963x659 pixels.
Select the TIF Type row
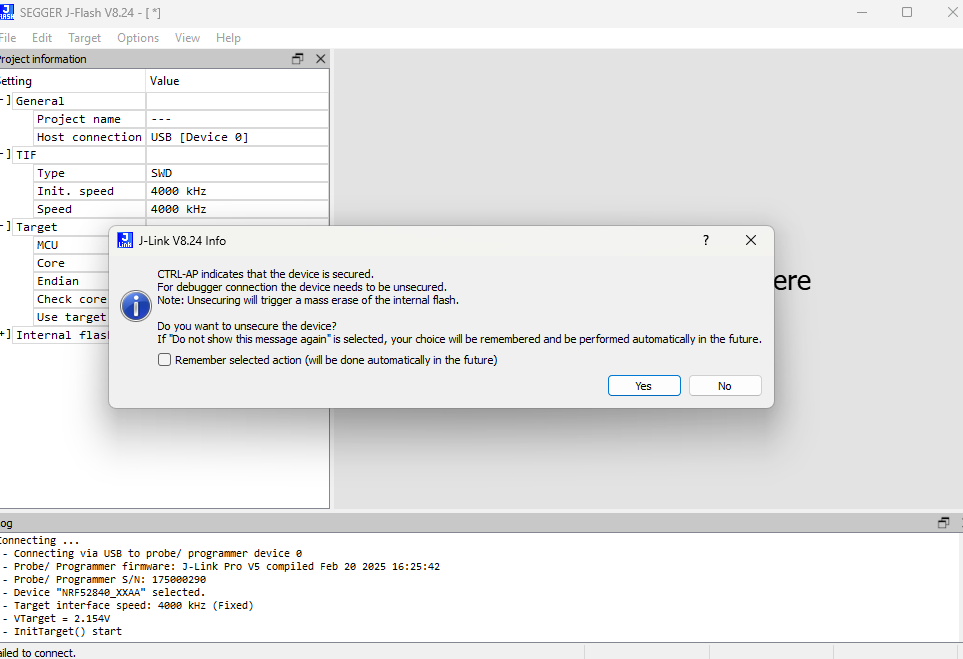(181, 173)
